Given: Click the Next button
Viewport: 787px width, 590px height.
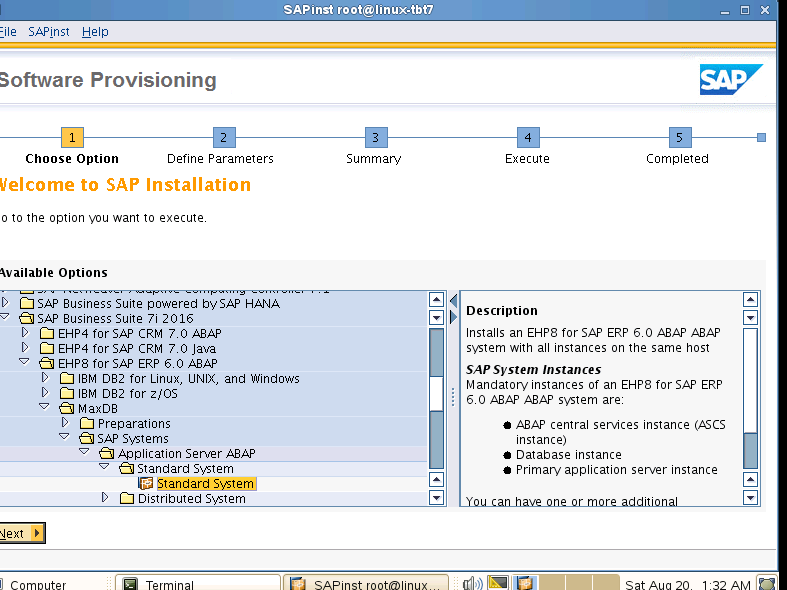Looking at the screenshot, I should 22,533.
